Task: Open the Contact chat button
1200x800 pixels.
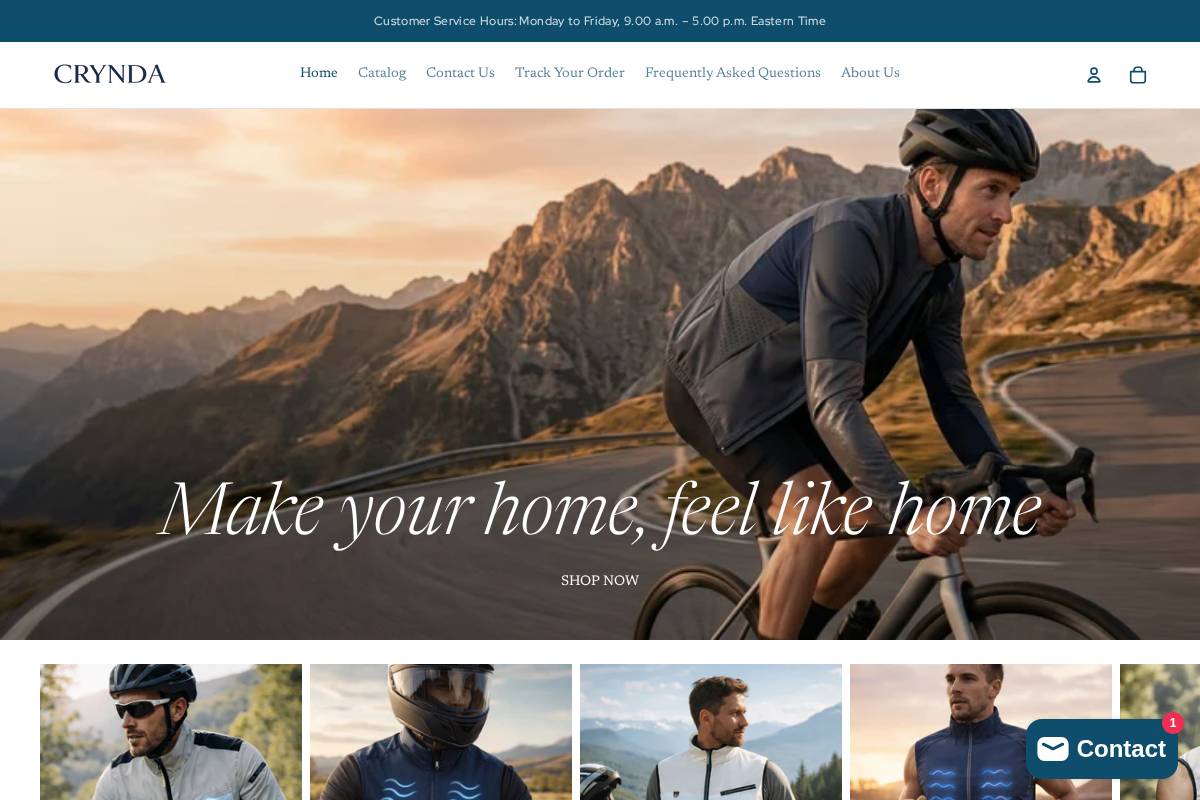Action: (1102, 749)
